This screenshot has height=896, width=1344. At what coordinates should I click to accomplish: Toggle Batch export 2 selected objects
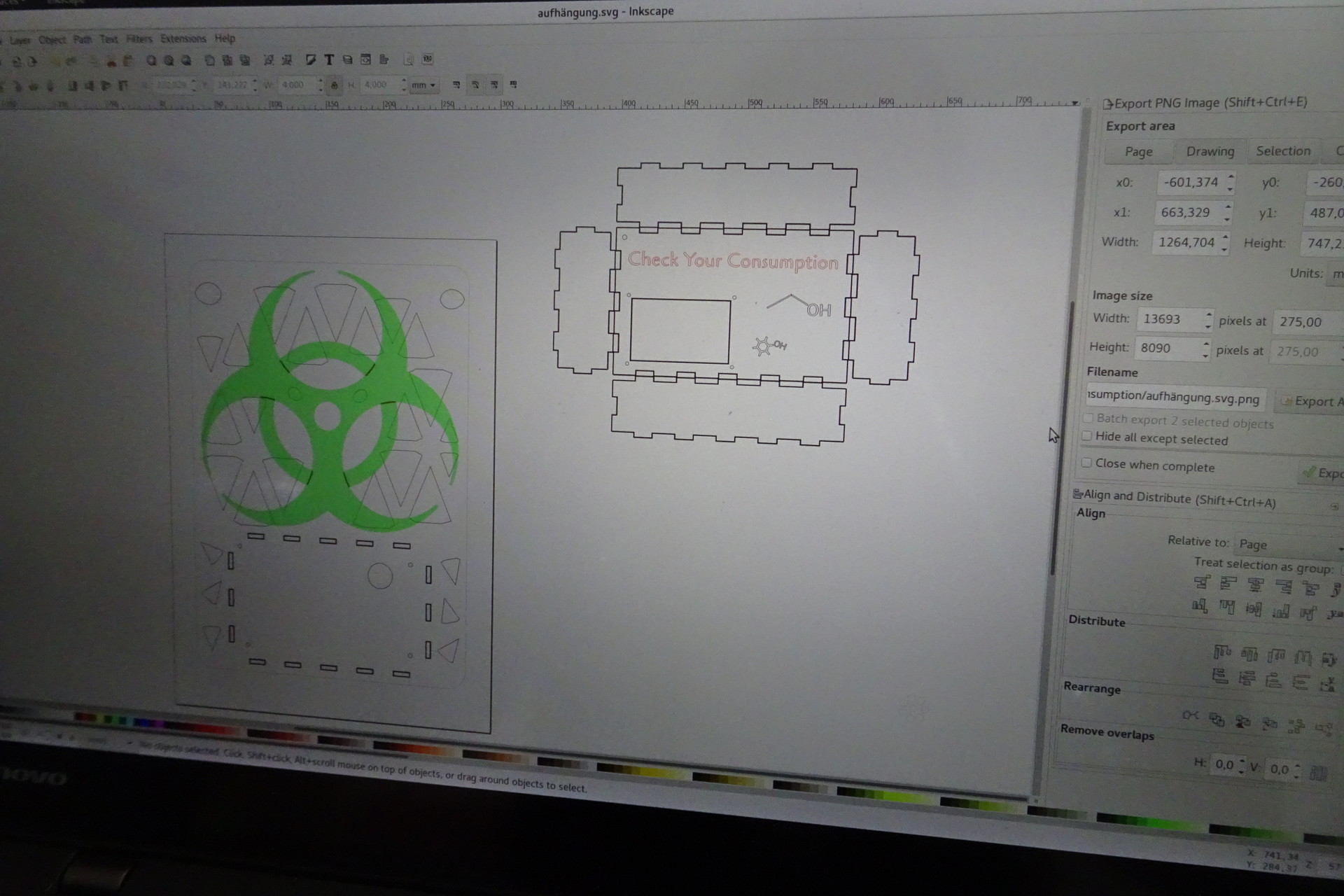[1088, 418]
